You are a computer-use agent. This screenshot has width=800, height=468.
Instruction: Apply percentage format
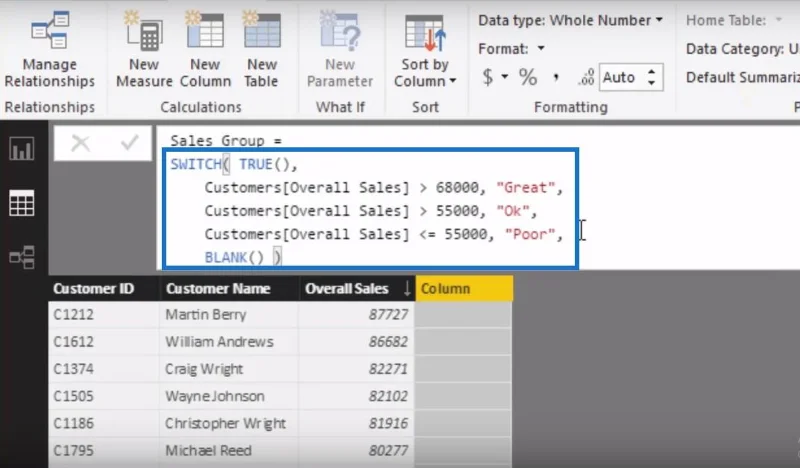(x=528, y=78)
